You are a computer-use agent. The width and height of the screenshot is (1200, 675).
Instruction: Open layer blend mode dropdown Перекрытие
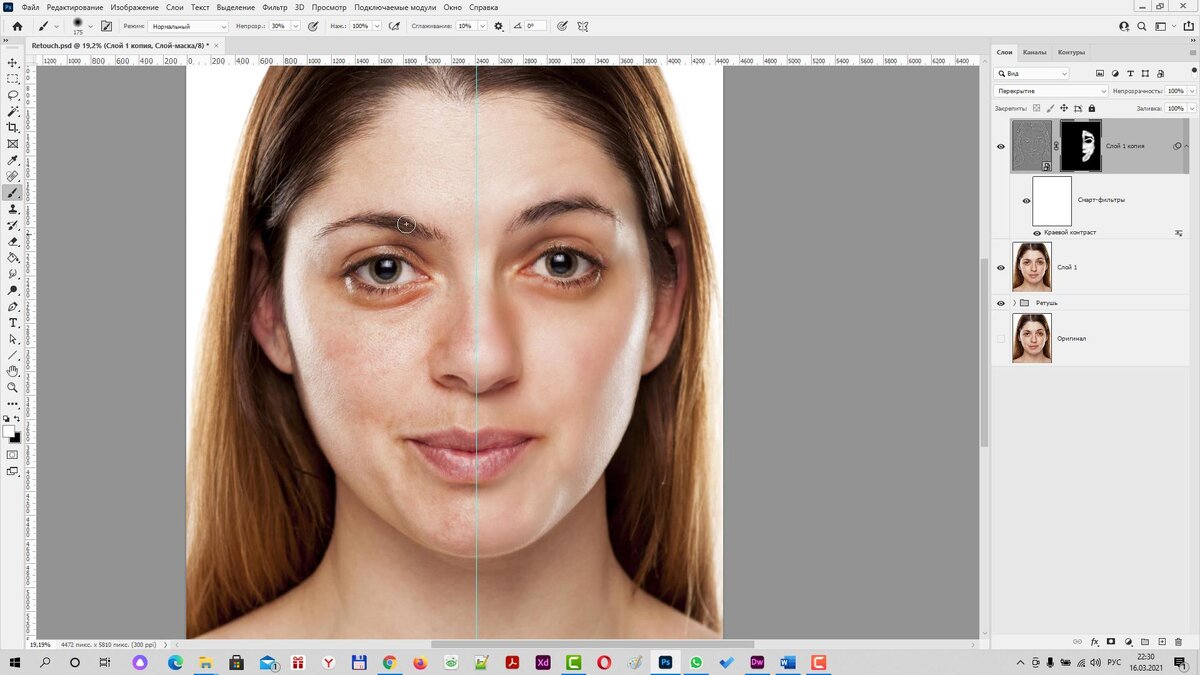click(1051, 91)
